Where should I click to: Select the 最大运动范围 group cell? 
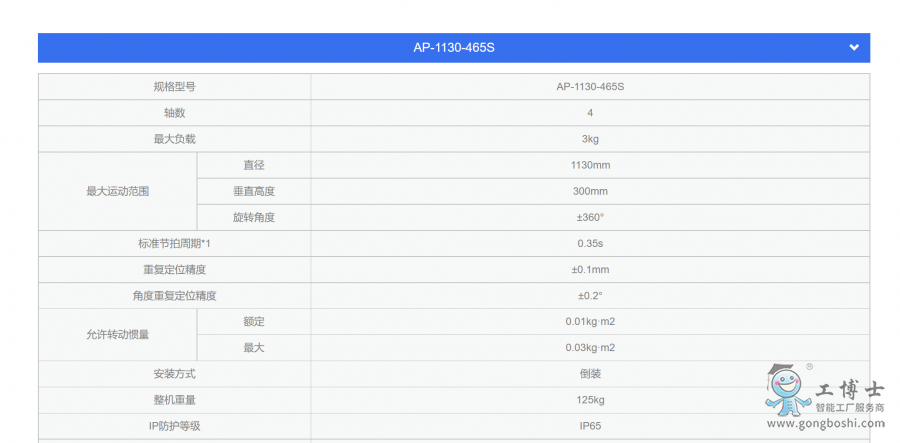click(x=118, y=191)
